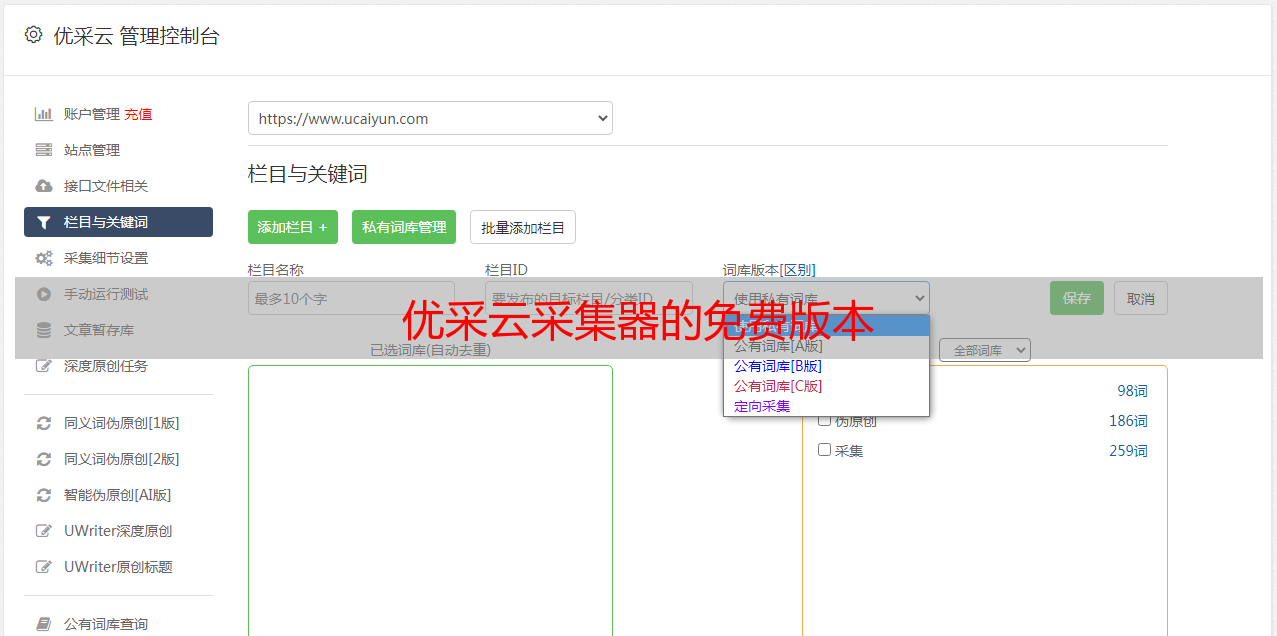Click the server icon for 站点管理
This screenshot has height=636, width=1277.
pos(44,150)
